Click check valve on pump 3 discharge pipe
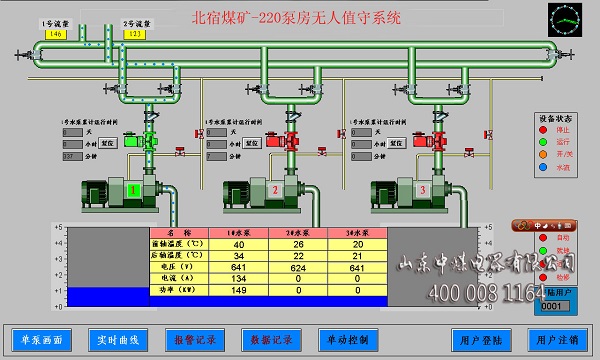Screen dimensions: 600x360 (x=440, y=116)
